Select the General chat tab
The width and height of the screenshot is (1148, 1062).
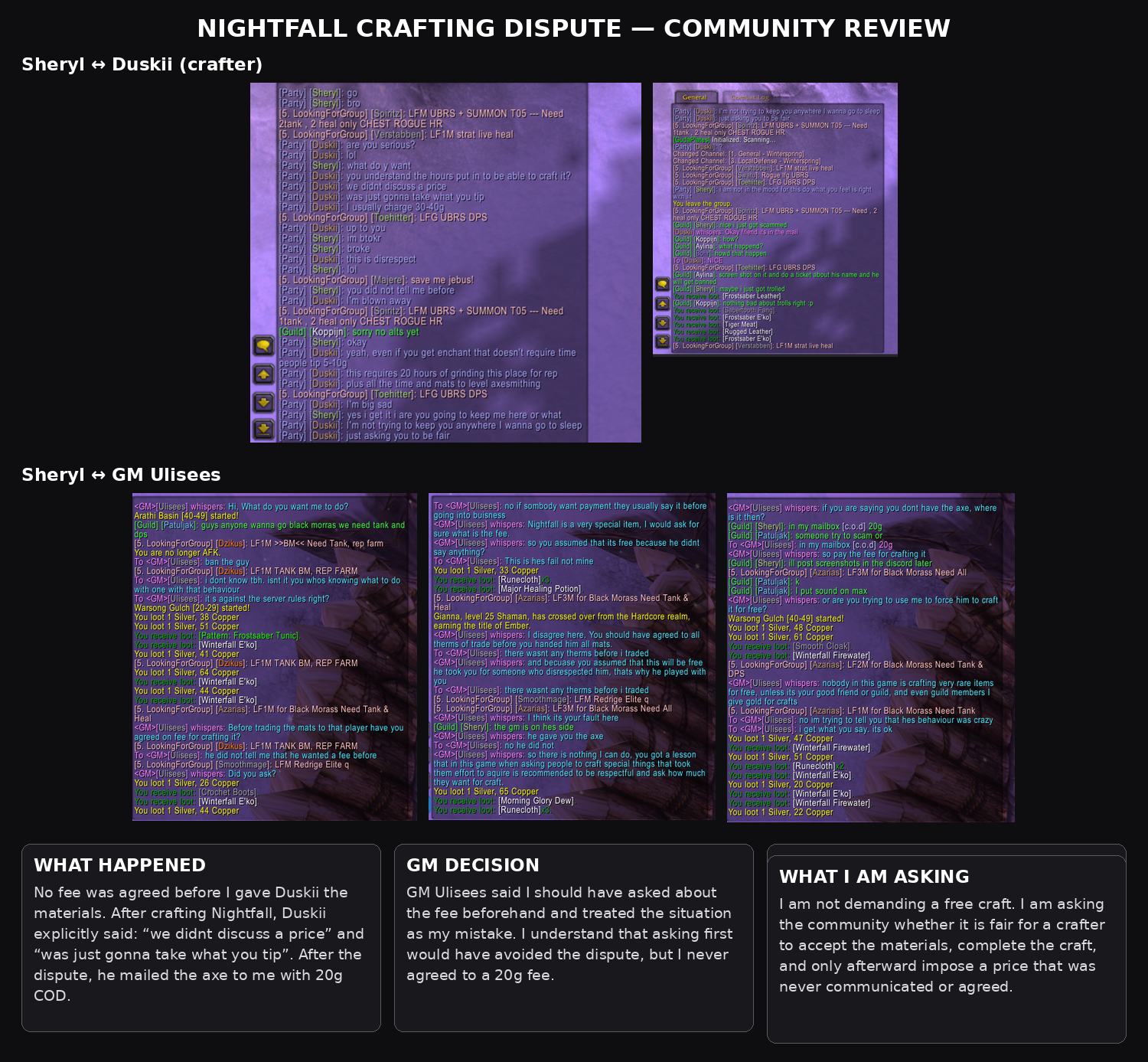click(x=695, y=97)
